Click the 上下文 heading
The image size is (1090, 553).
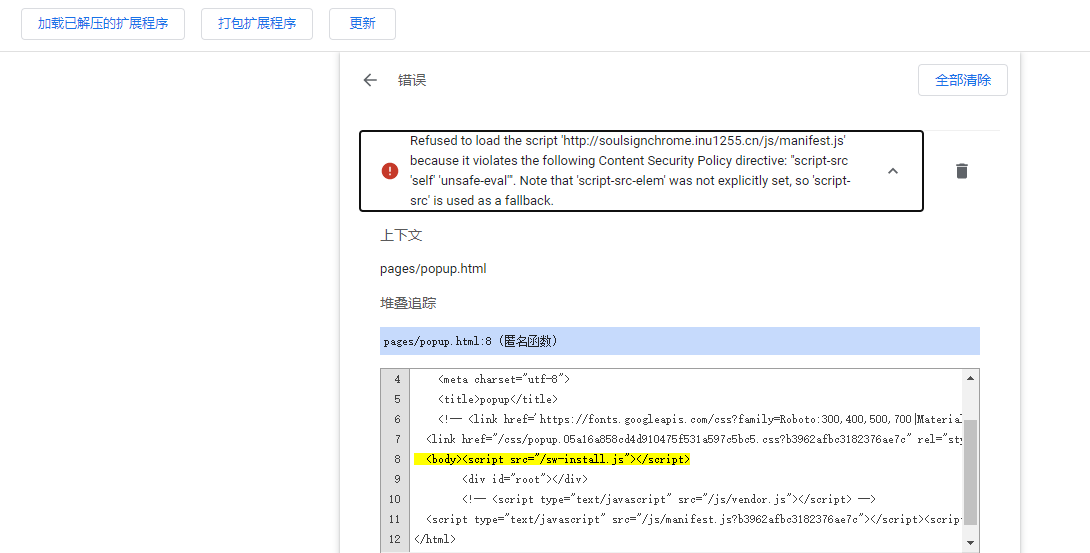click(x=401, y=235)
